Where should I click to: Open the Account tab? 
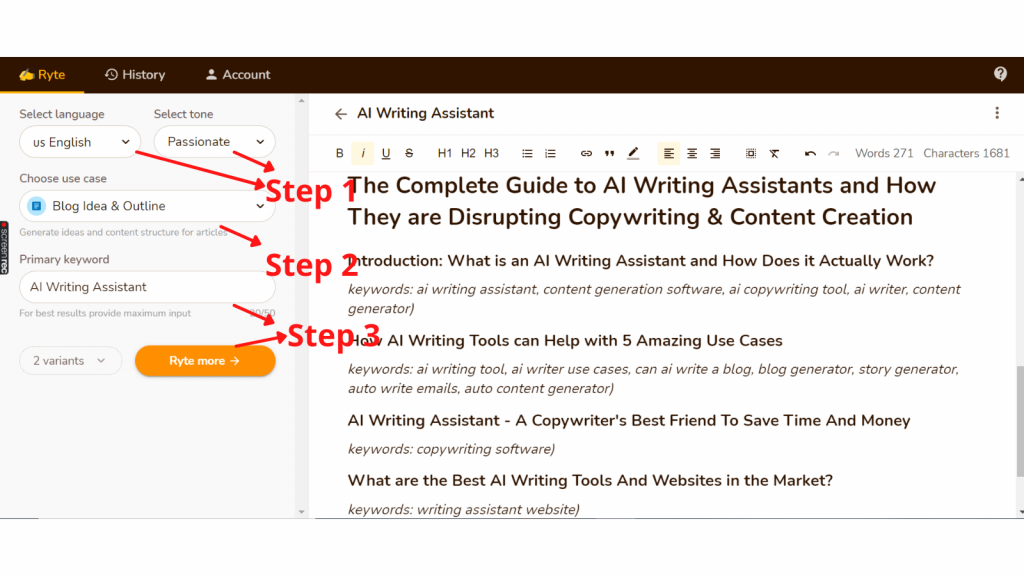[238, 74]
